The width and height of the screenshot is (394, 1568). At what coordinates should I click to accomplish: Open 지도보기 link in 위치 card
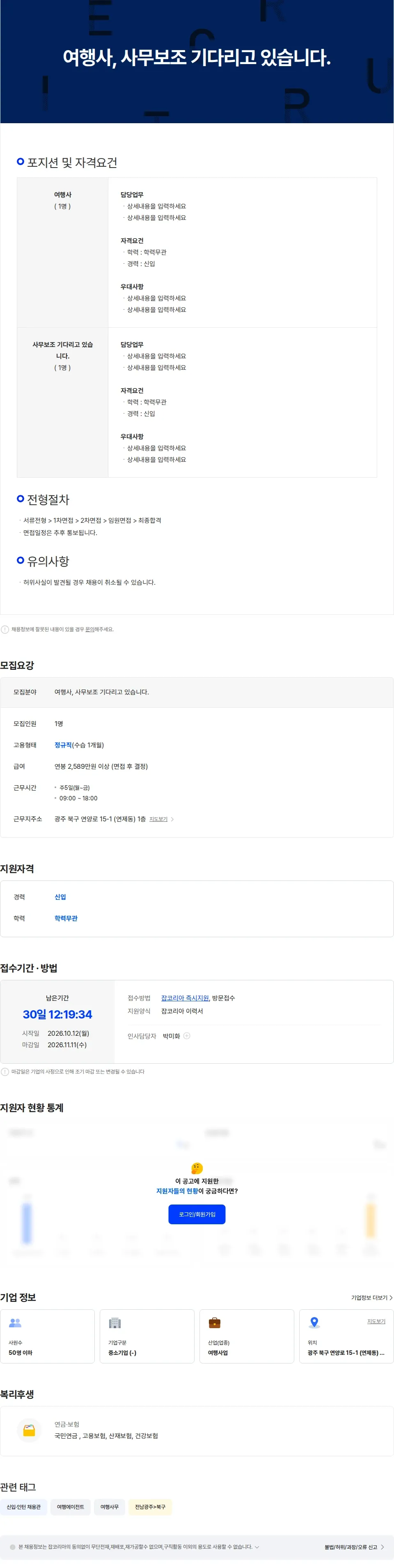click(x=376, y=1322)
